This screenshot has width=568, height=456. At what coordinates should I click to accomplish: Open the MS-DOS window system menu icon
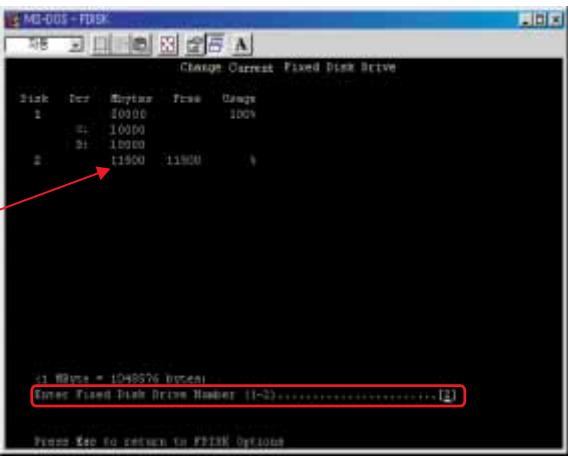tap(13, 20)
